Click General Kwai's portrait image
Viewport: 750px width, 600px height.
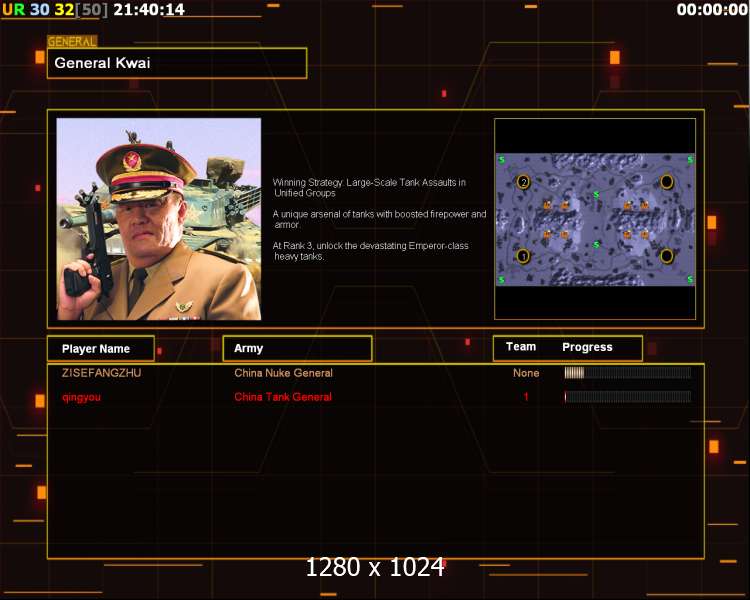159,219
